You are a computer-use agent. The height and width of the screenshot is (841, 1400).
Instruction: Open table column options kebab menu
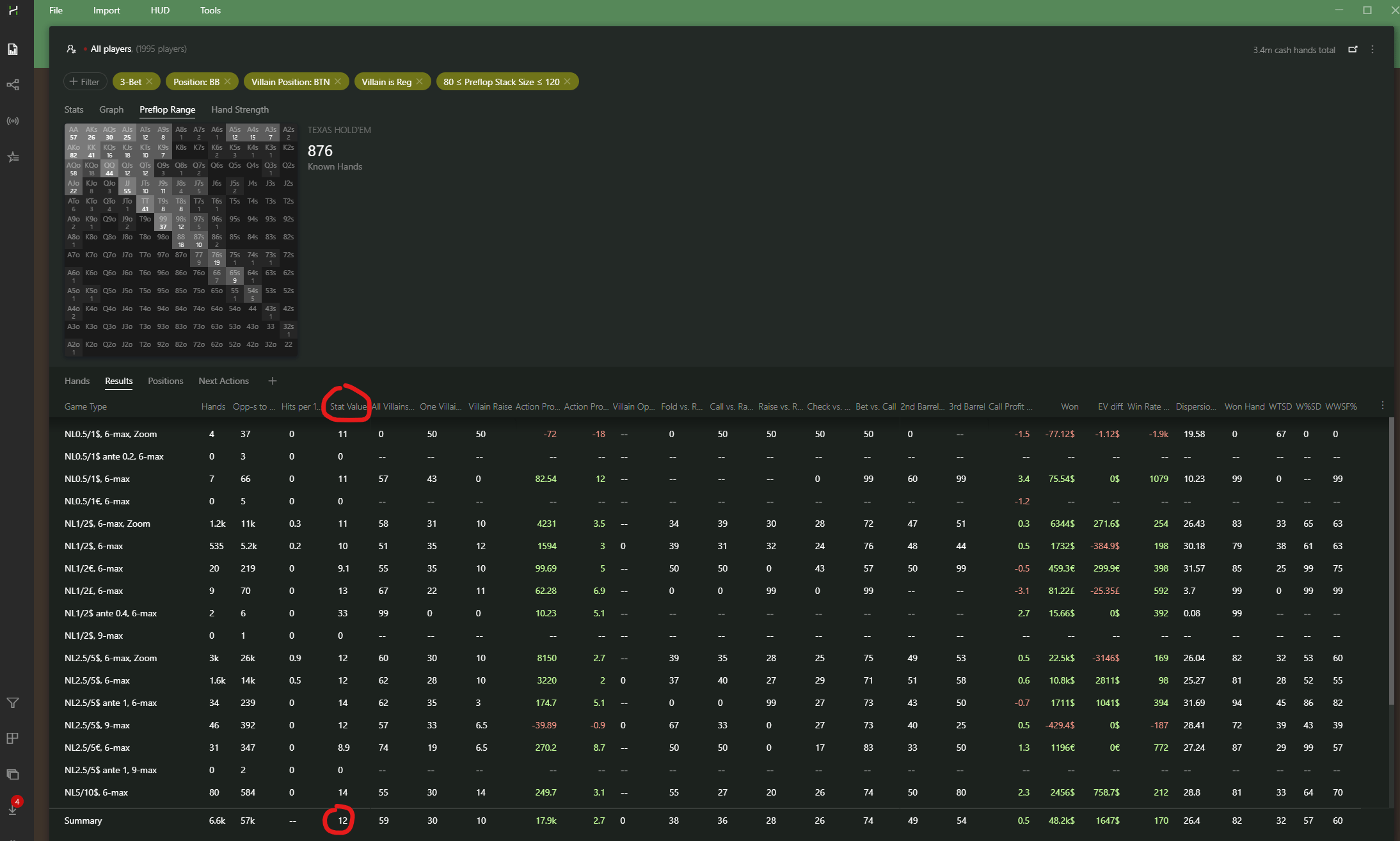point(1383,406)
